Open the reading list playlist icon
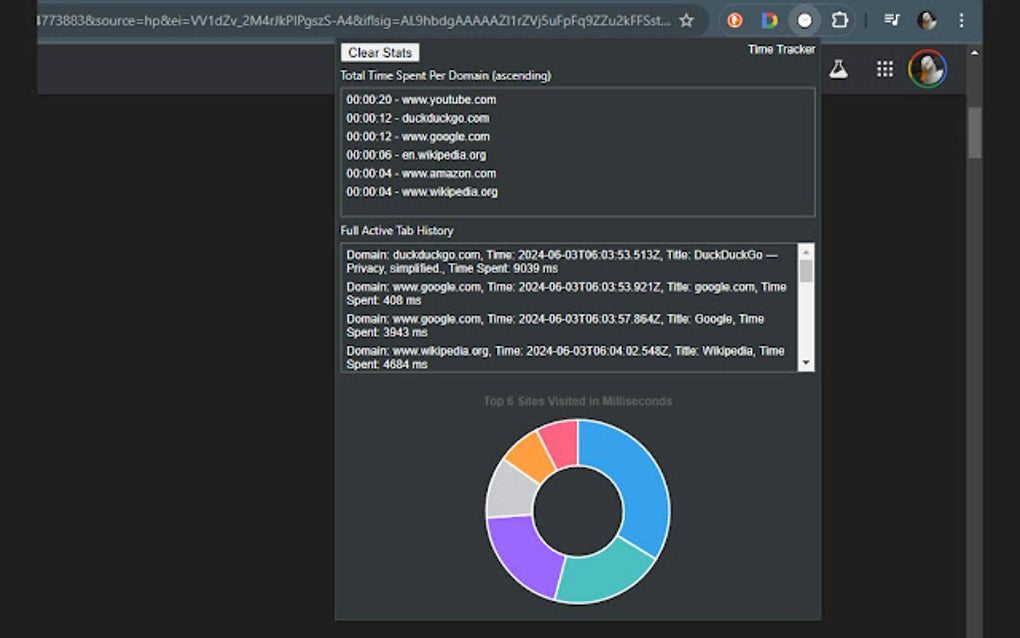 point(891,20)
